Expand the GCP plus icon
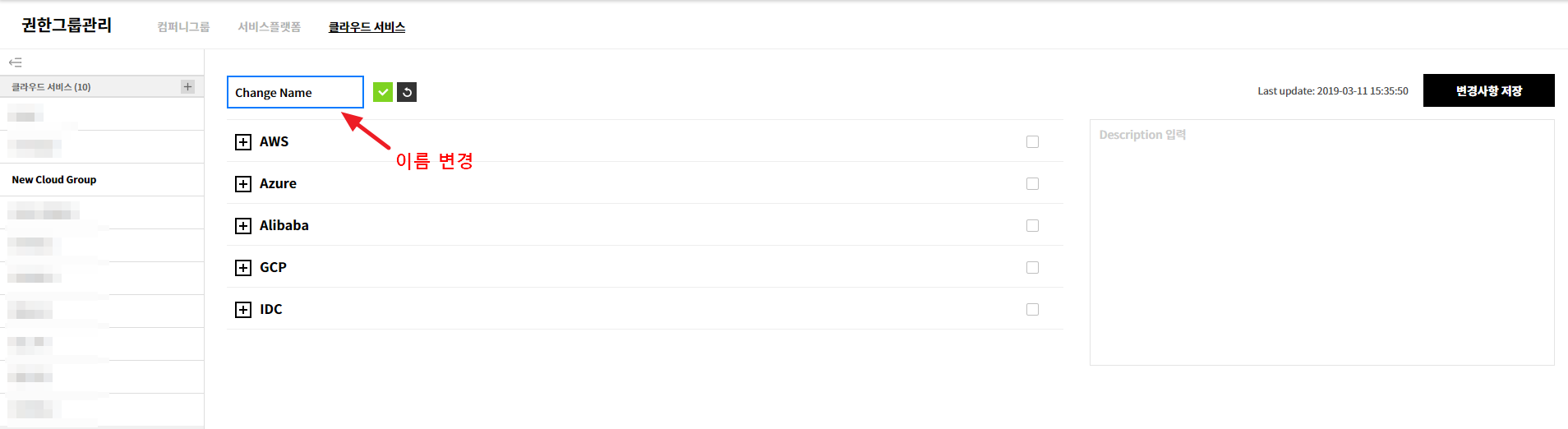The image size is (1568, 429). [242, 268]
